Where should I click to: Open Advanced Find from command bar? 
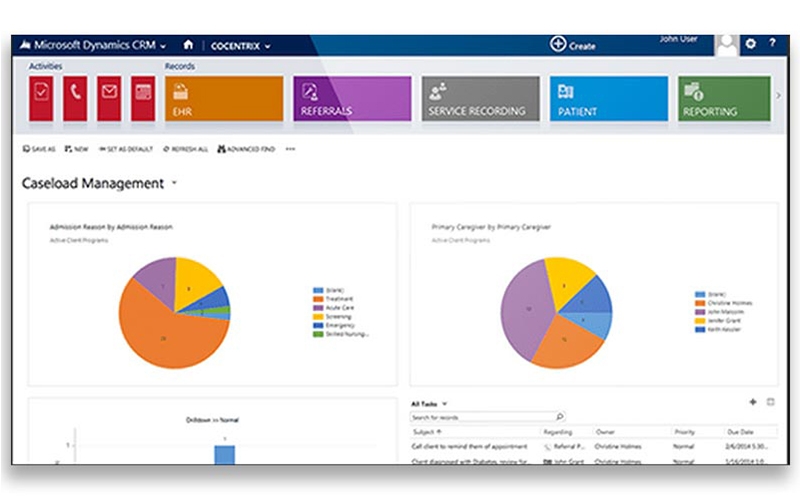246,149
